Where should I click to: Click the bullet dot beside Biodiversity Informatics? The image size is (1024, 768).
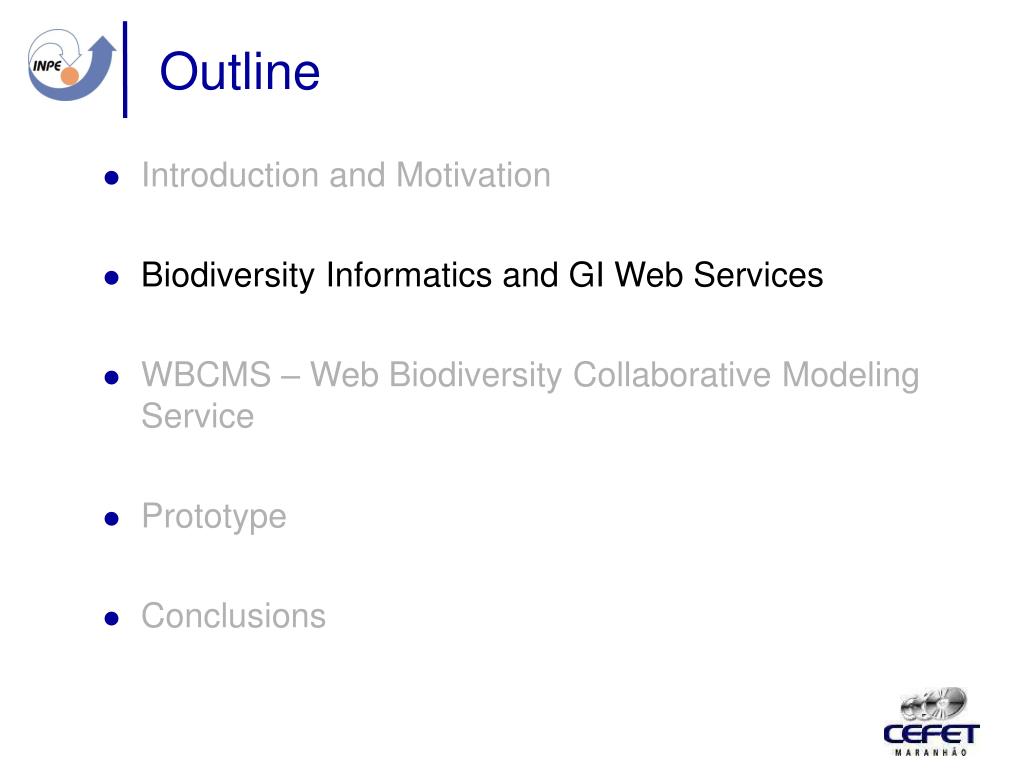click(x=113, y=277)
